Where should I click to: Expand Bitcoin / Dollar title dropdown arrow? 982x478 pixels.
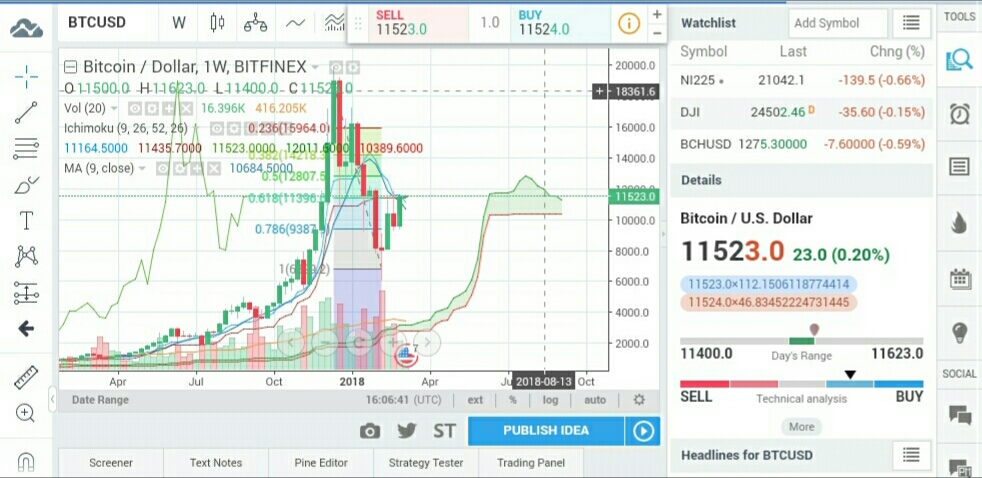tap(315, 67)
